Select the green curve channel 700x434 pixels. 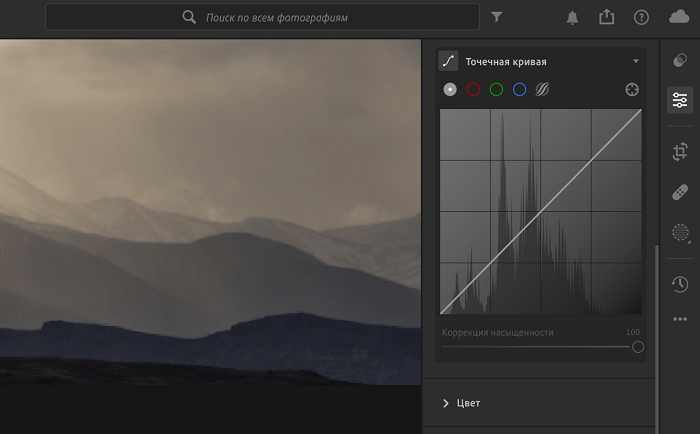pos(496,90)
